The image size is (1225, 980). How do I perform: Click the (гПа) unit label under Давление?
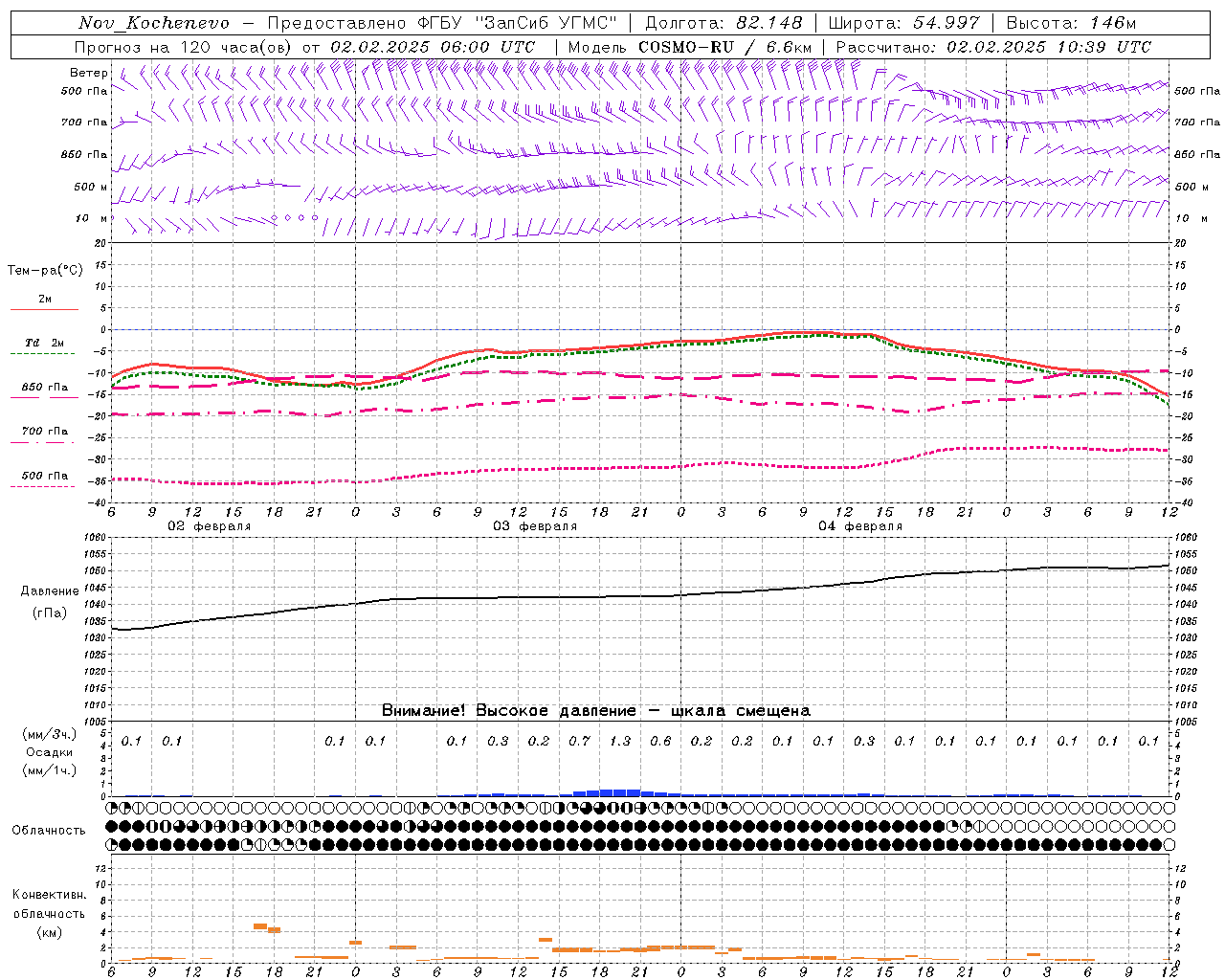coord(50,613)
